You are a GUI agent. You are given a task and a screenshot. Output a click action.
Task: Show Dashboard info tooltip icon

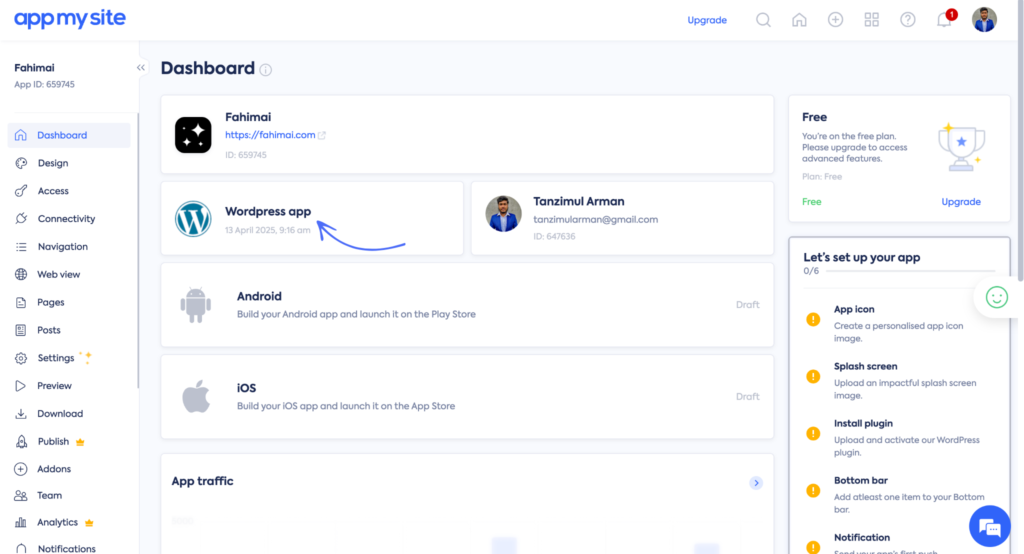pyautogui.click(x=266, y=70)
